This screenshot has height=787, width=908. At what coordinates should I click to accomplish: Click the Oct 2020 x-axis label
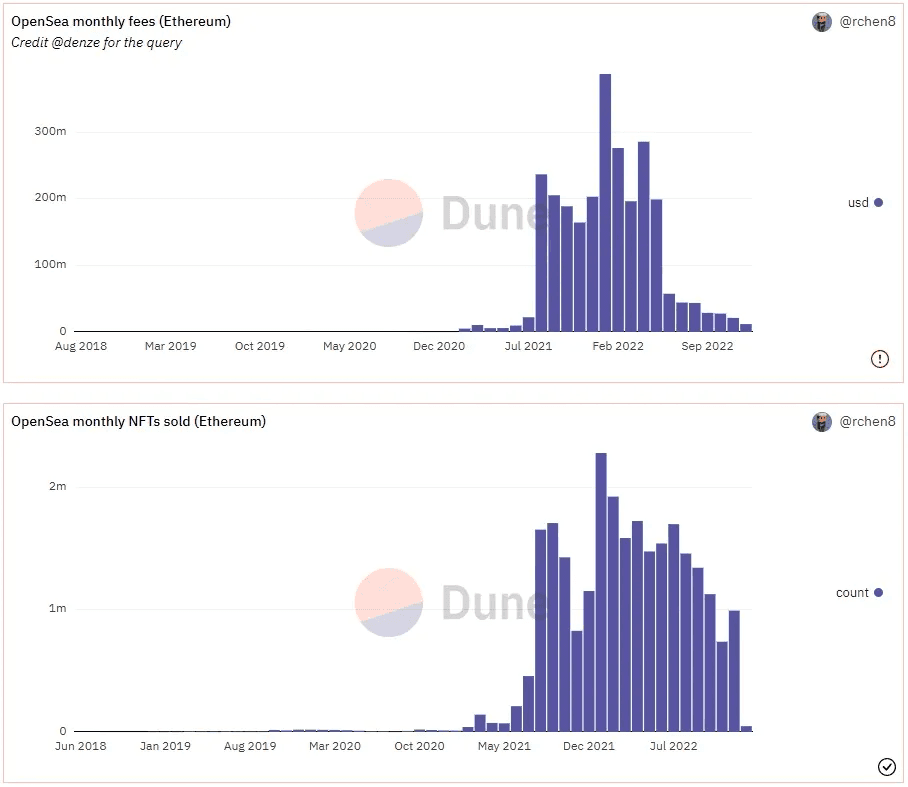point(419,746)
